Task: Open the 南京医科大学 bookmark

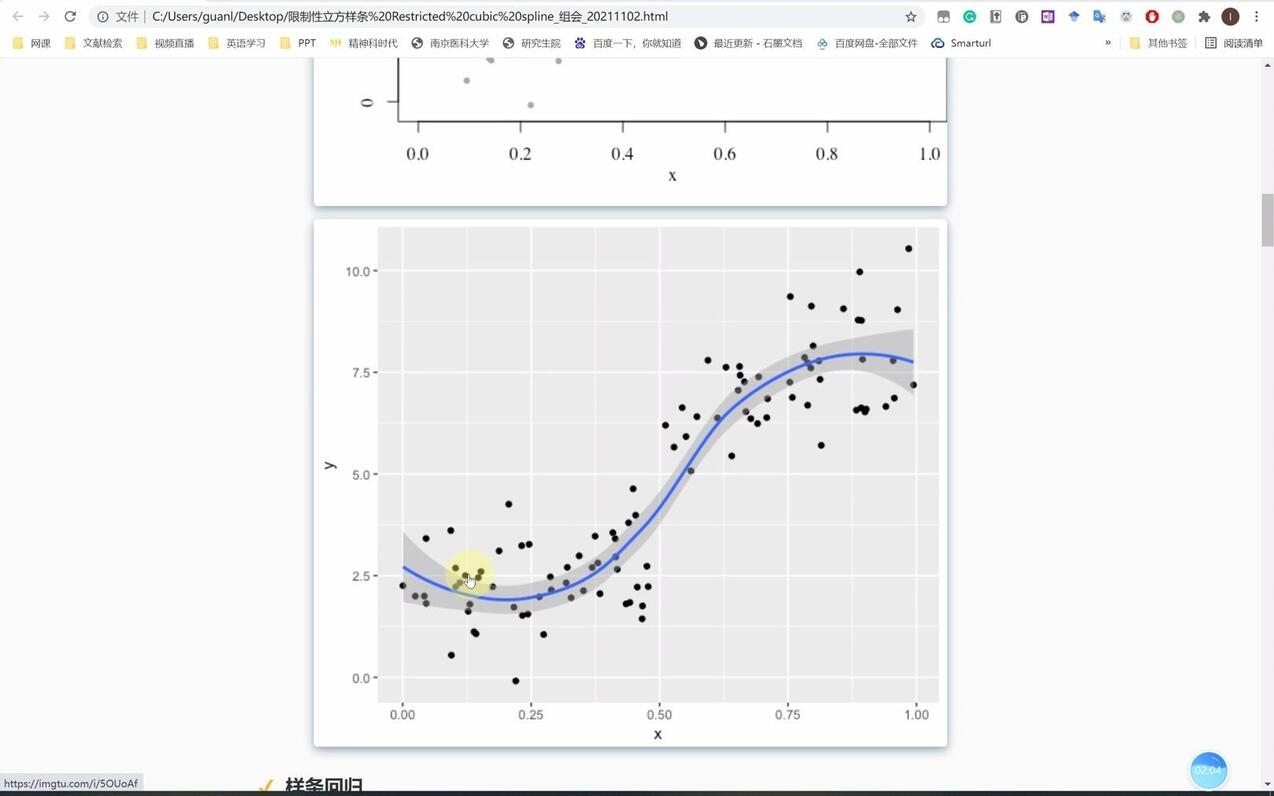Action: (450, 43)
